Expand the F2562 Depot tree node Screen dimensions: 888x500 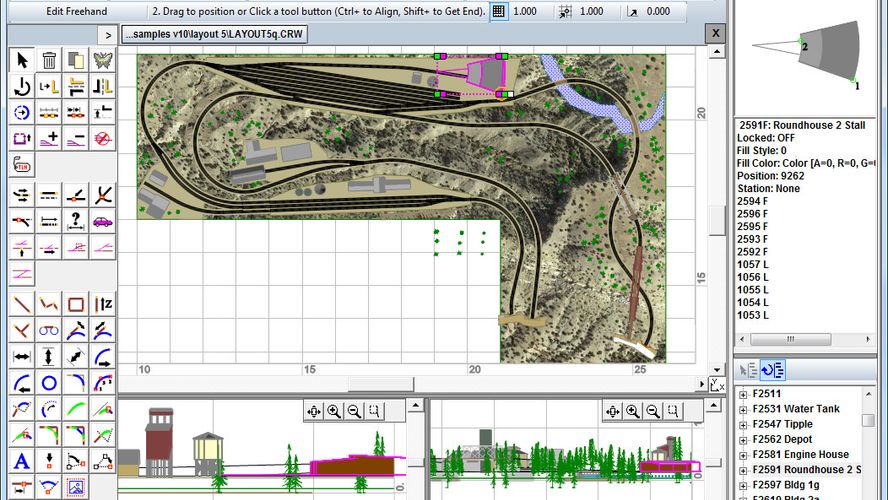pyautogui.click(x=743, y=439)
